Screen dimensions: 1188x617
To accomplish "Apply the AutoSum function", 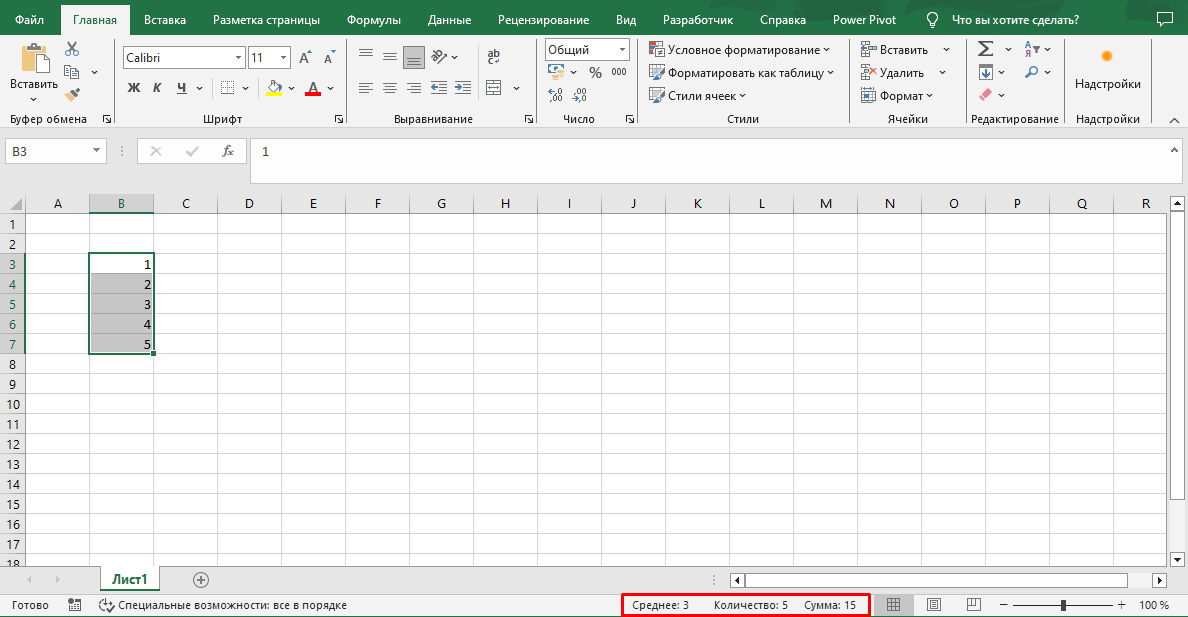I will point(985,47).
